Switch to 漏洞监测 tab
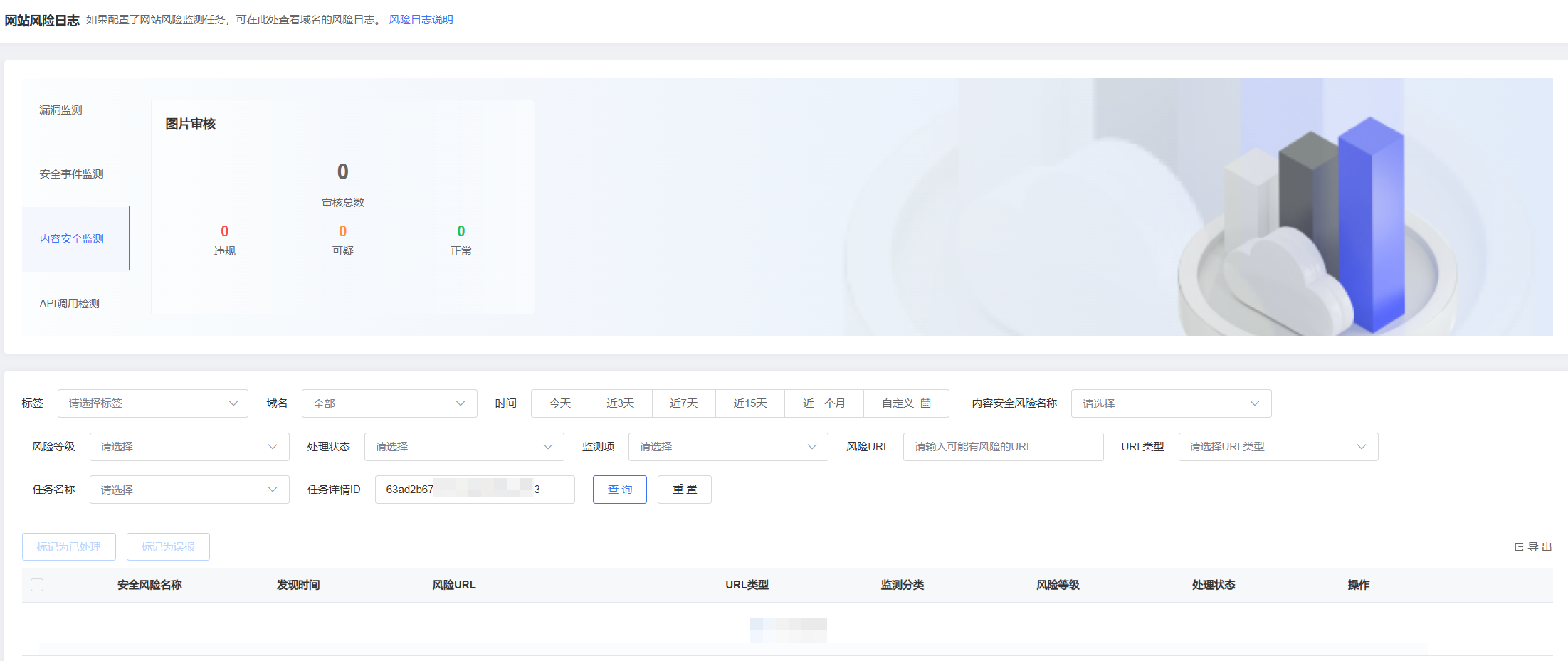The width and height of the screenshot is (1568, 661). [x=60, y=110]
